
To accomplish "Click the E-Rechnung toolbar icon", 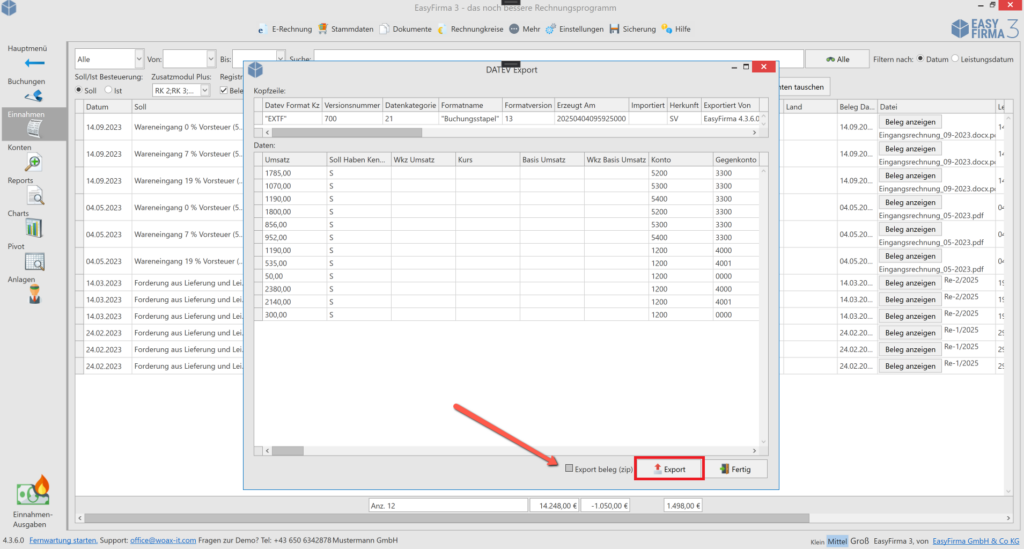I will 261,29.
